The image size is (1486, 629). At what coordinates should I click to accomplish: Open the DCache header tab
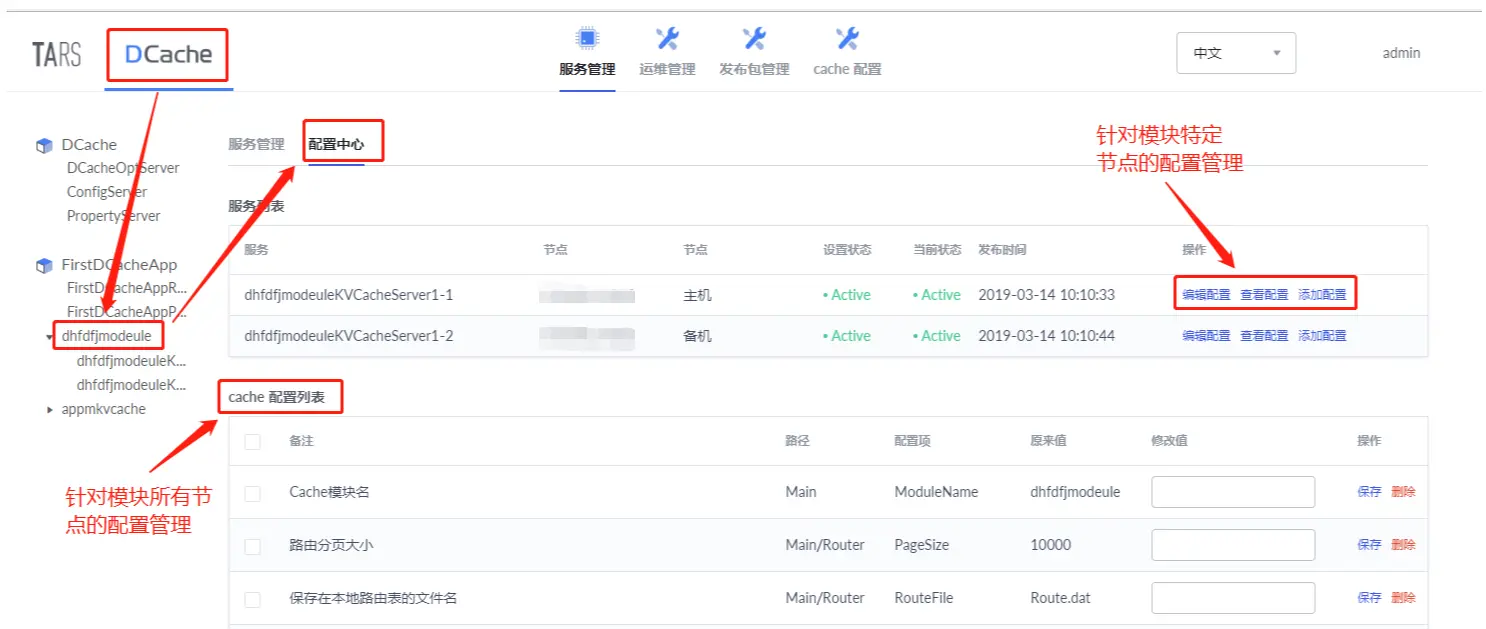point(168,54)
